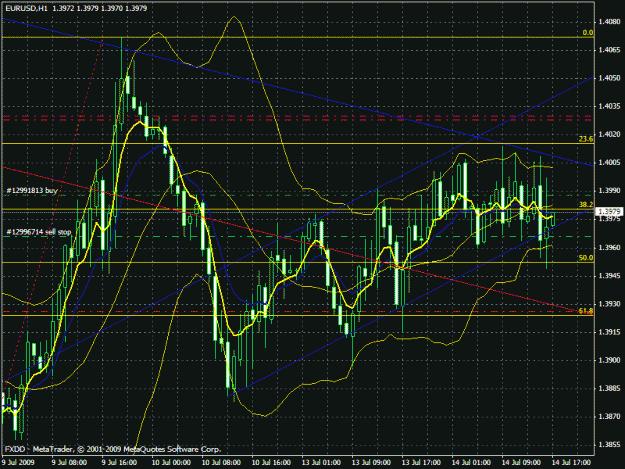Click the 1.4020 price axis label

pos(610,134)
